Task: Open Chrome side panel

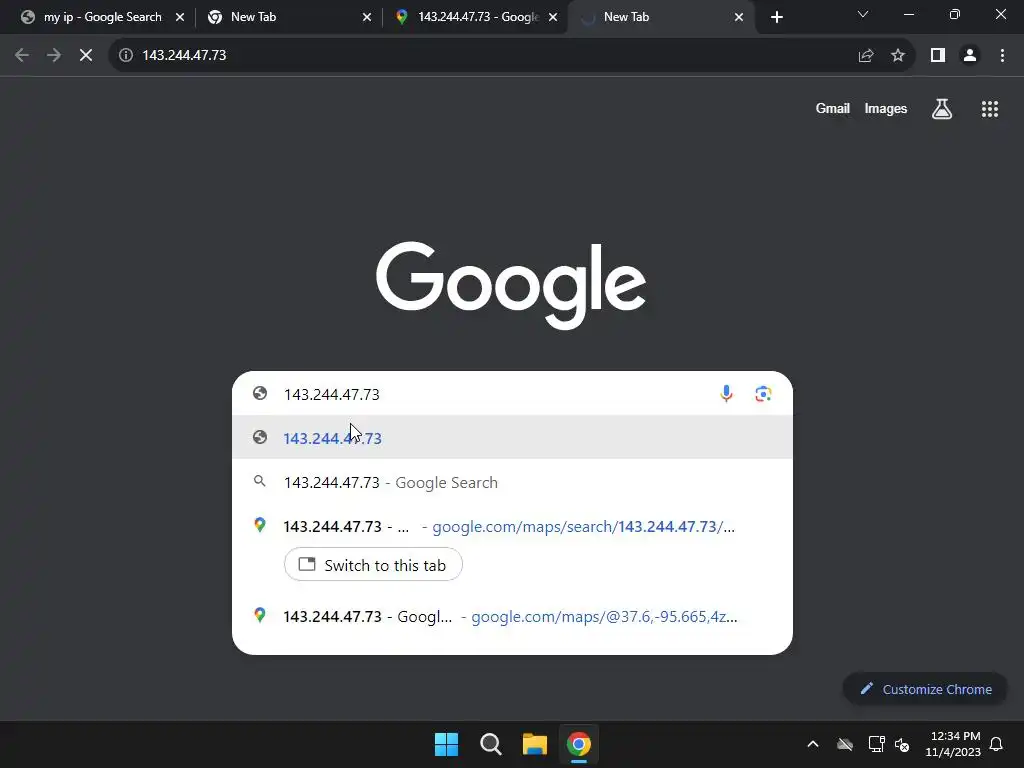Action: coord(938,56)
